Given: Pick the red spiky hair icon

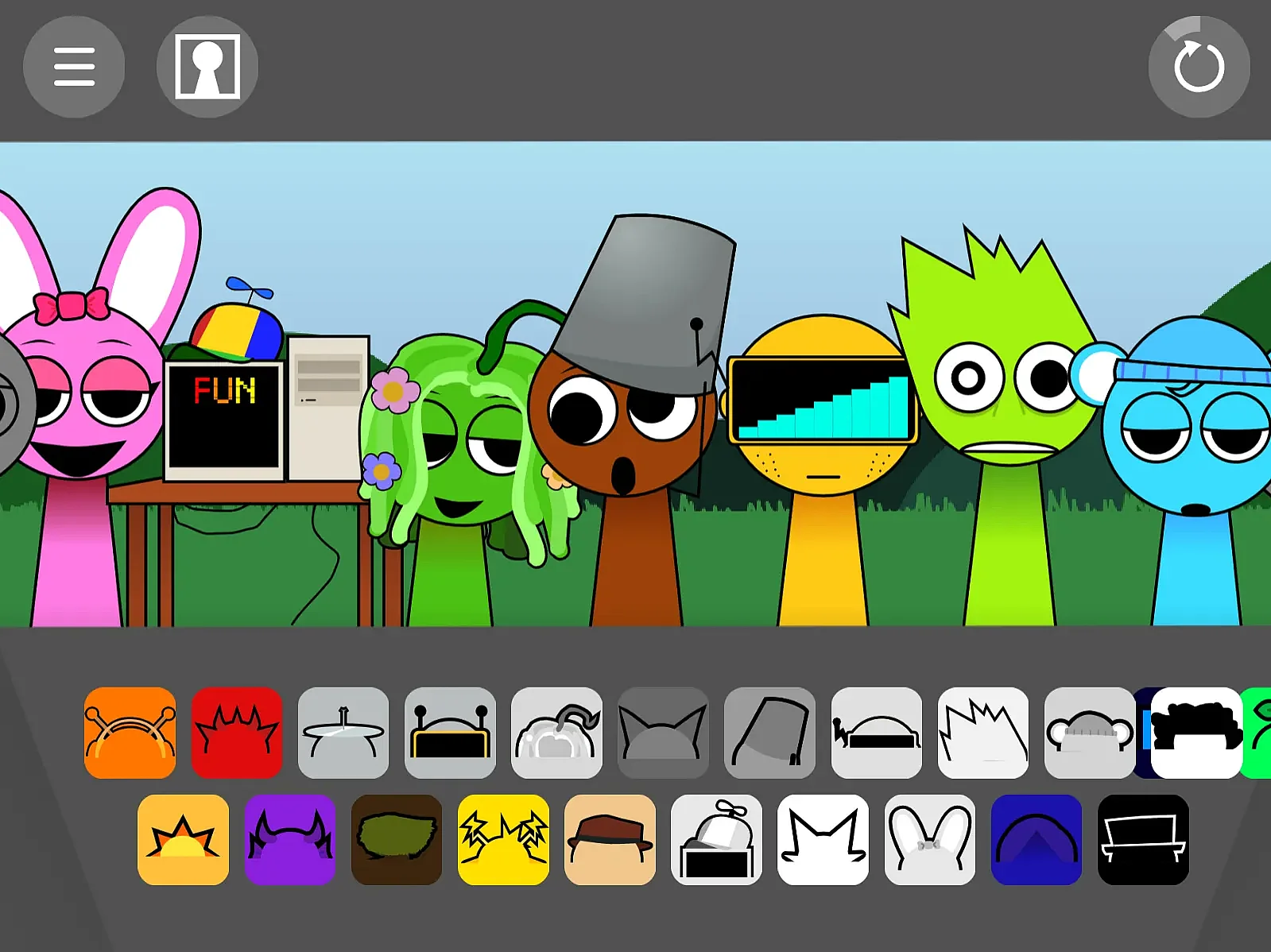Looking at the screenshot, I should pyautogui.click(x=237, y=733).
